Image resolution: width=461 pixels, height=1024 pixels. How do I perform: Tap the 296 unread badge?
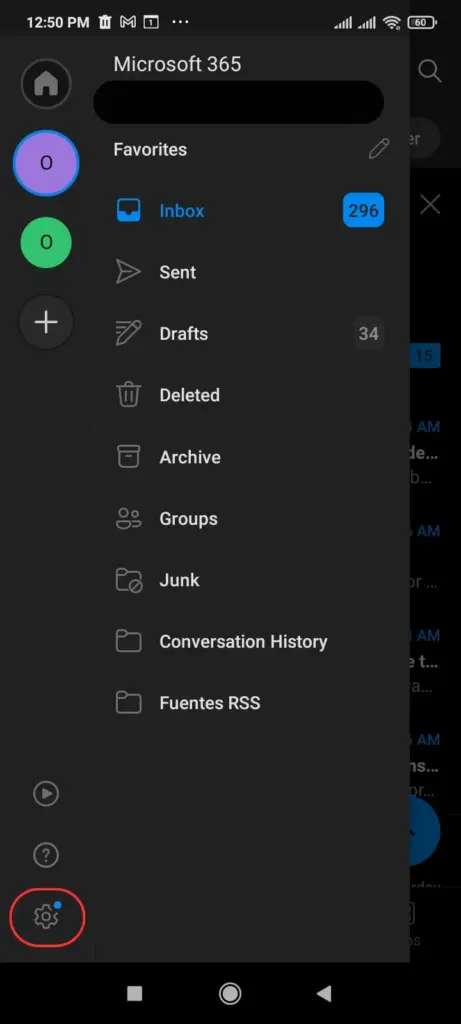[x=364, y=210]
